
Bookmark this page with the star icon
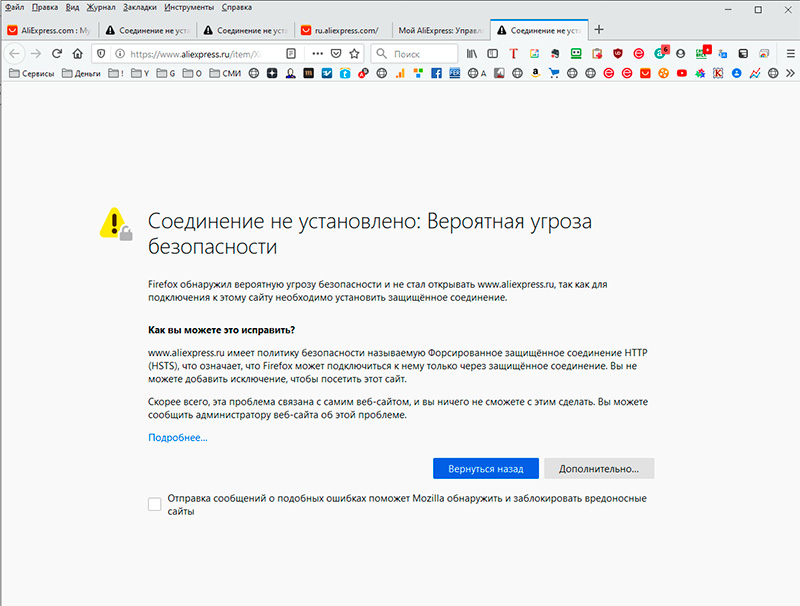(x=353, y=53)
